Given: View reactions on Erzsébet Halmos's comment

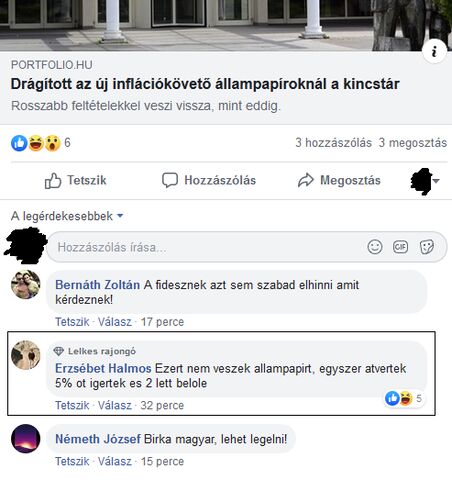Looking at the screenshot, I should point(403,398).
